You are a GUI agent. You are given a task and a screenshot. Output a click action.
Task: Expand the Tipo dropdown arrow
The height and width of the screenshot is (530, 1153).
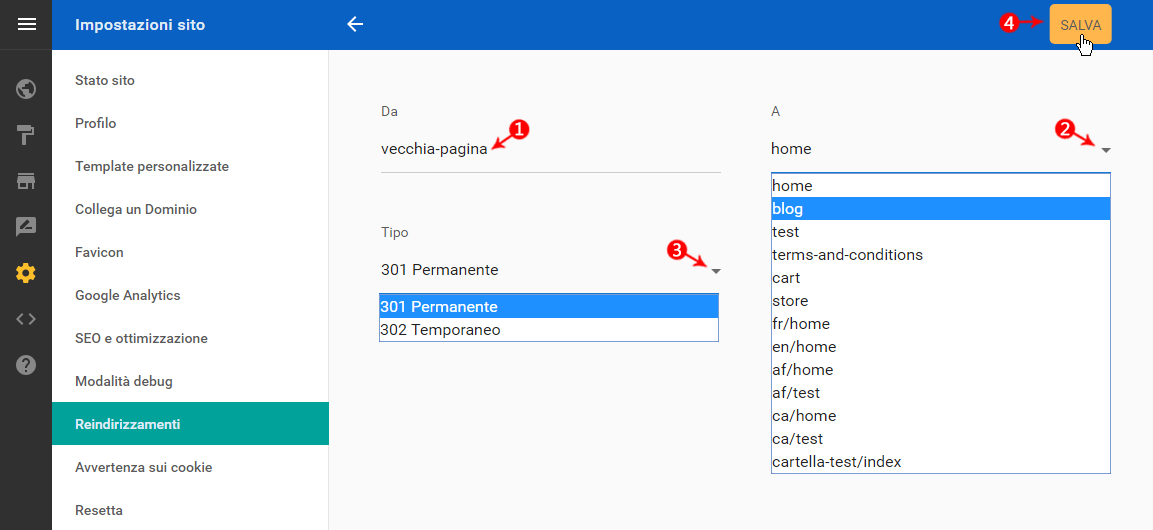[716, 271]
